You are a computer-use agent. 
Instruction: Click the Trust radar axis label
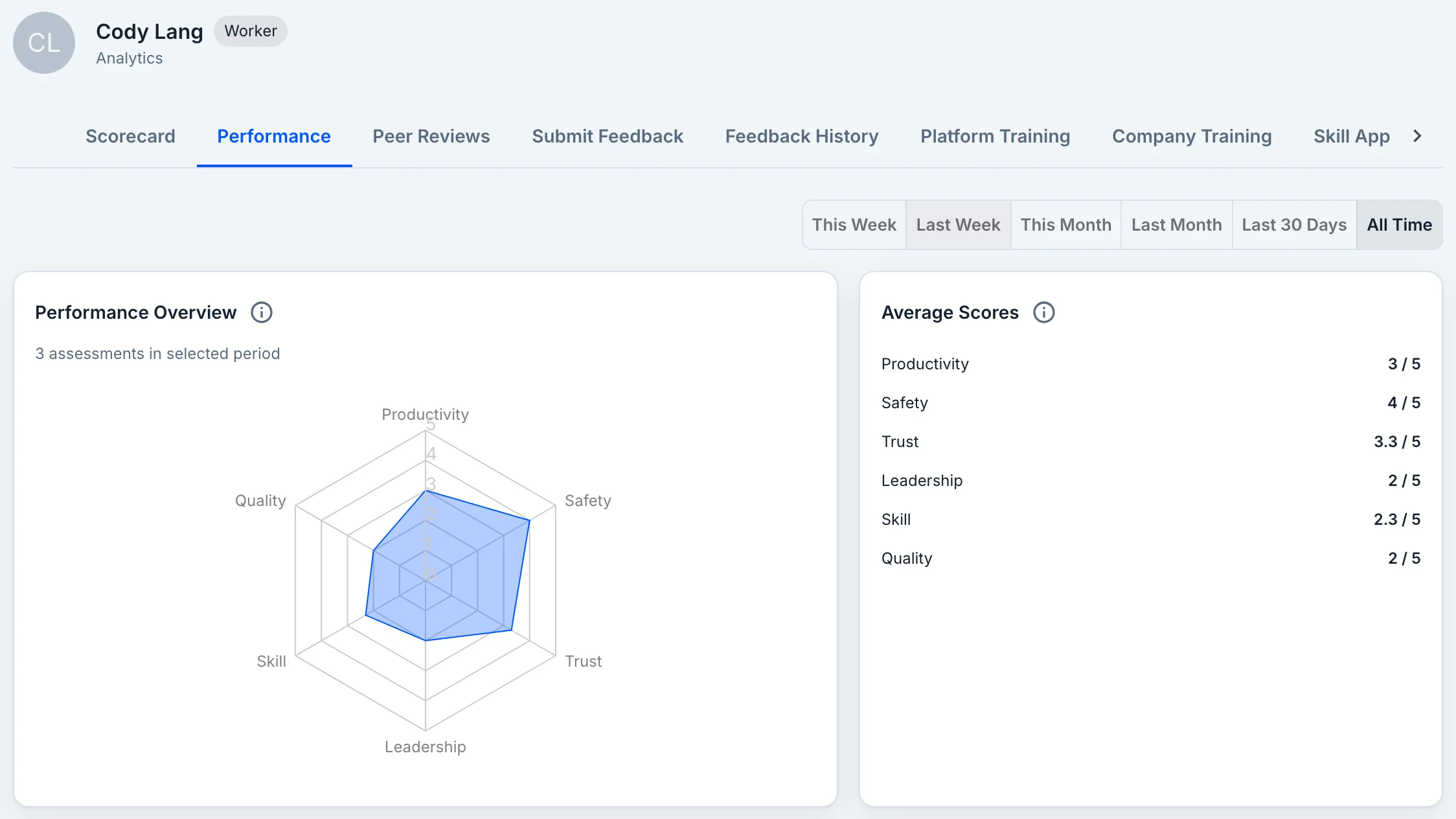coord(583,661)
